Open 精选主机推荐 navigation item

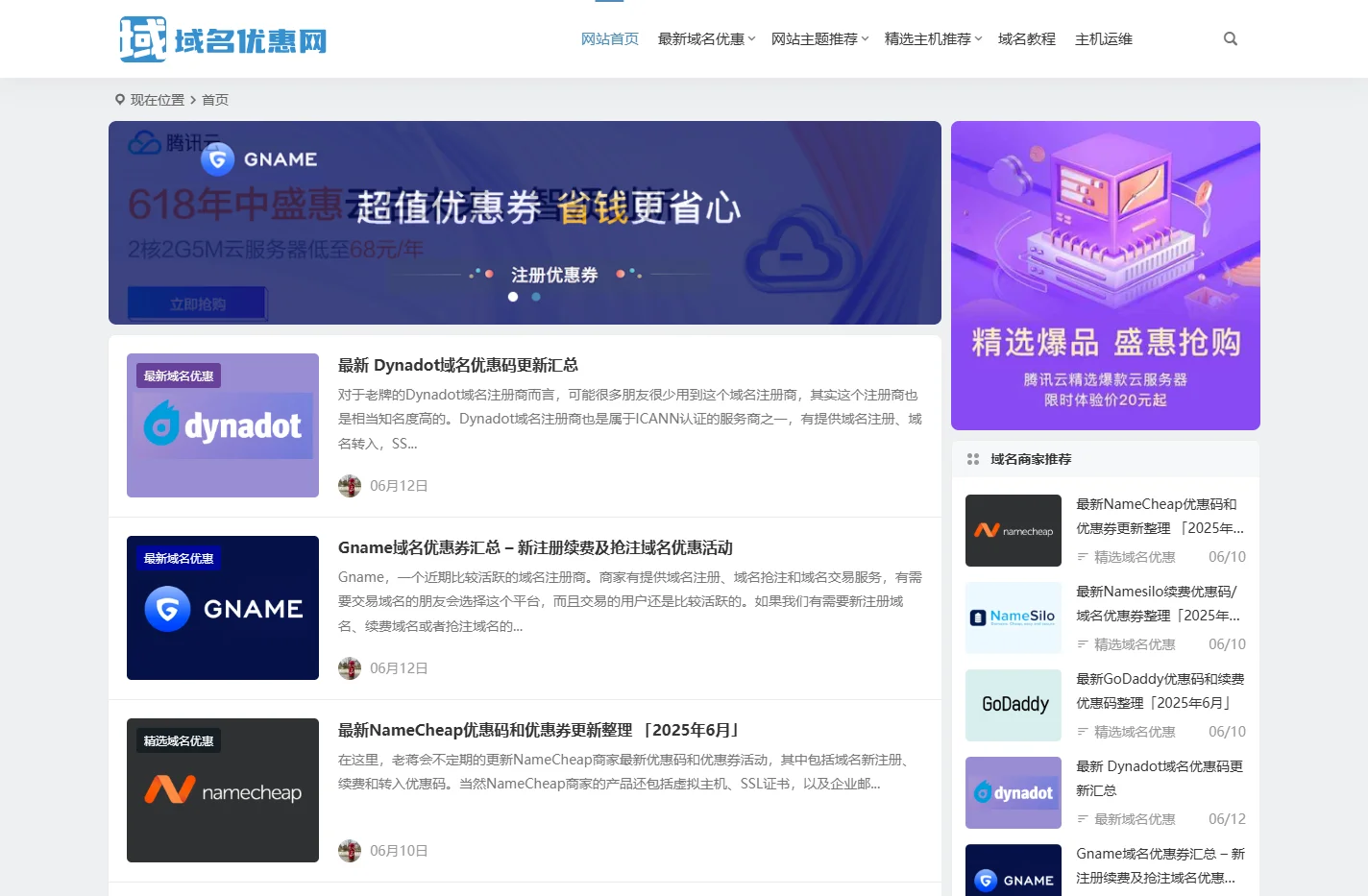928,39
